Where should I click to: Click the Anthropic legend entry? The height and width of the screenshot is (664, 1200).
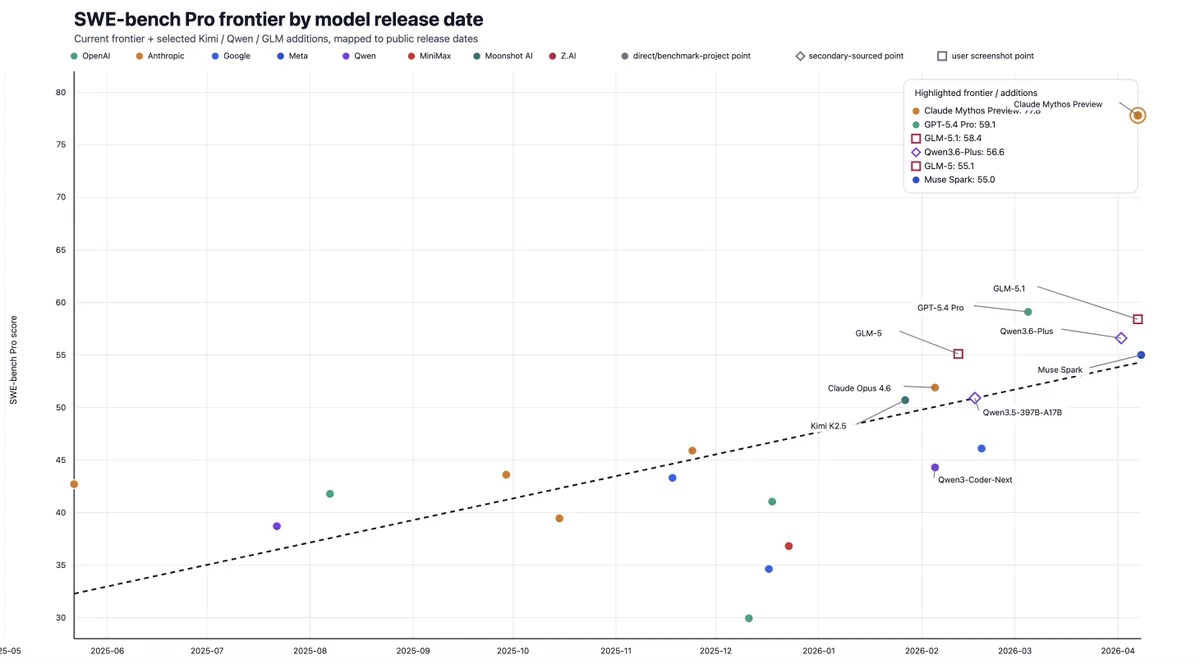tap(160, 56)
